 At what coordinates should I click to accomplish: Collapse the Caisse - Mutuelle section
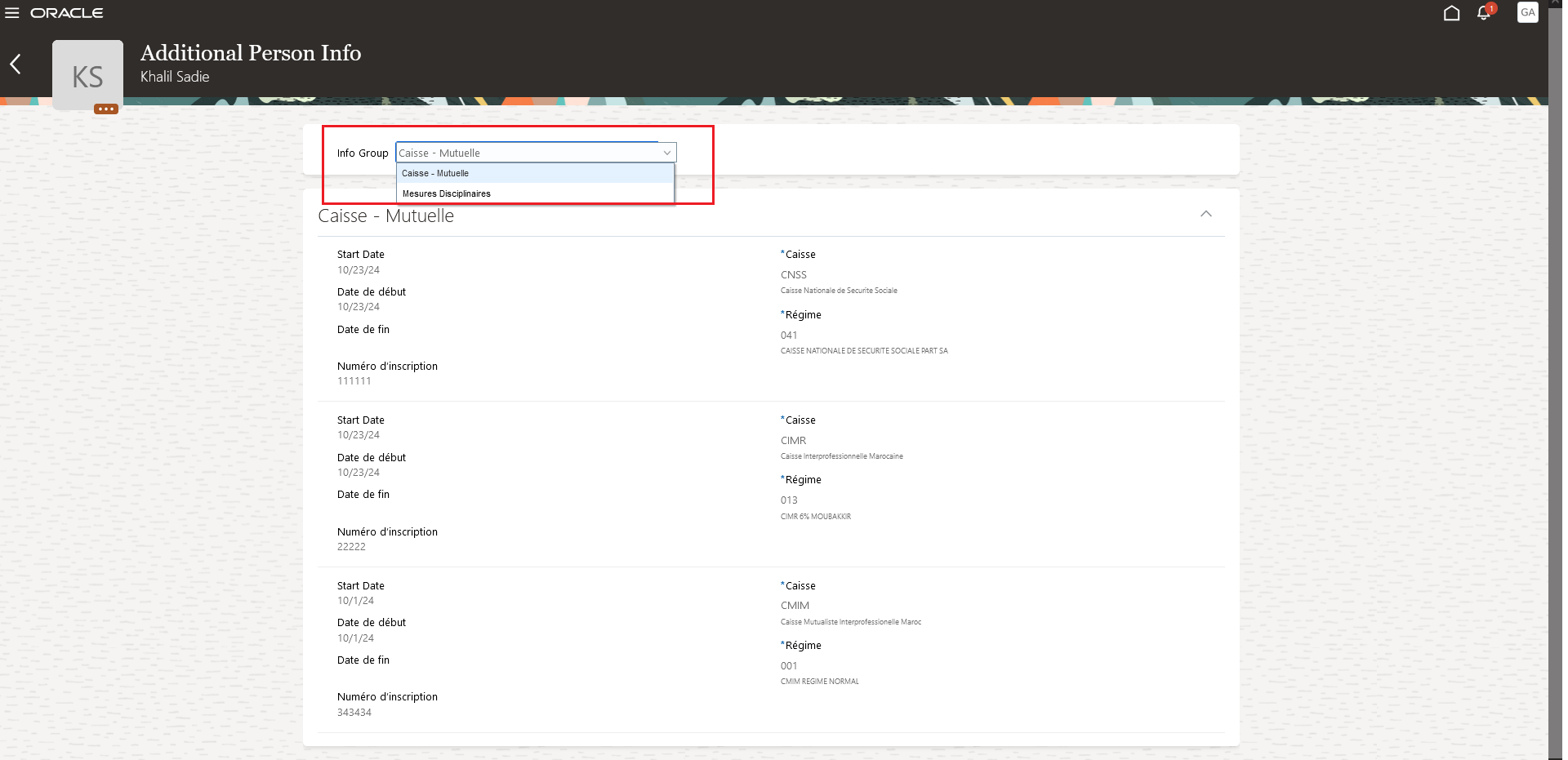coord(1206,213)
